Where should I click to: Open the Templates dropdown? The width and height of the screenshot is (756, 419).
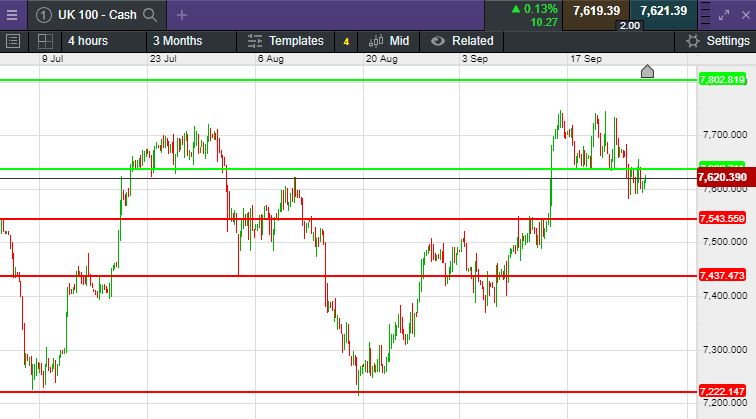[285, 41]
